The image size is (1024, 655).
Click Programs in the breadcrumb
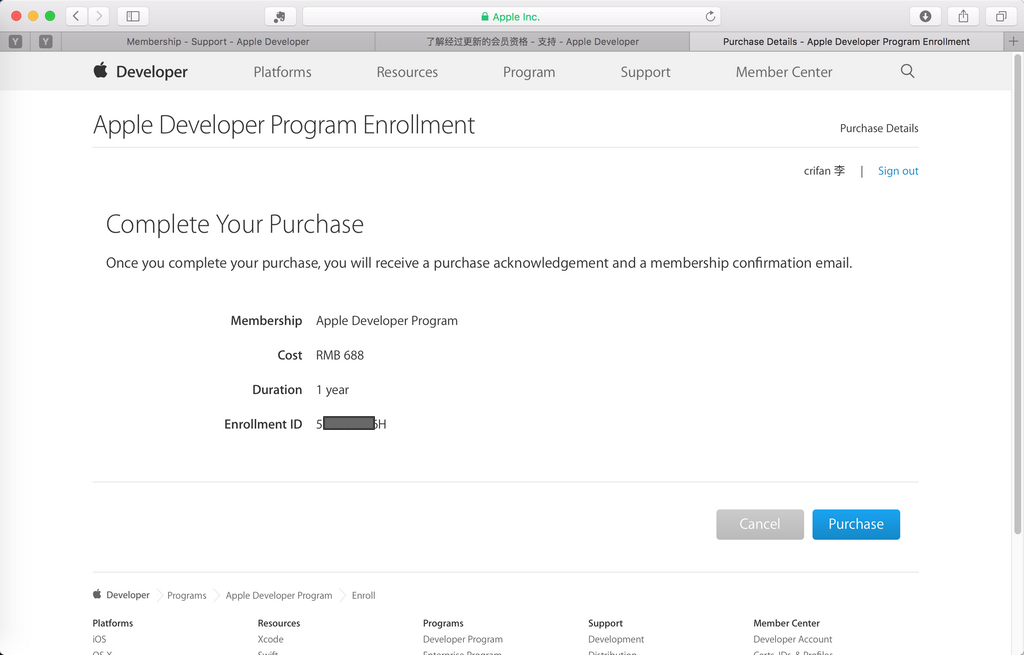point(187,596)
